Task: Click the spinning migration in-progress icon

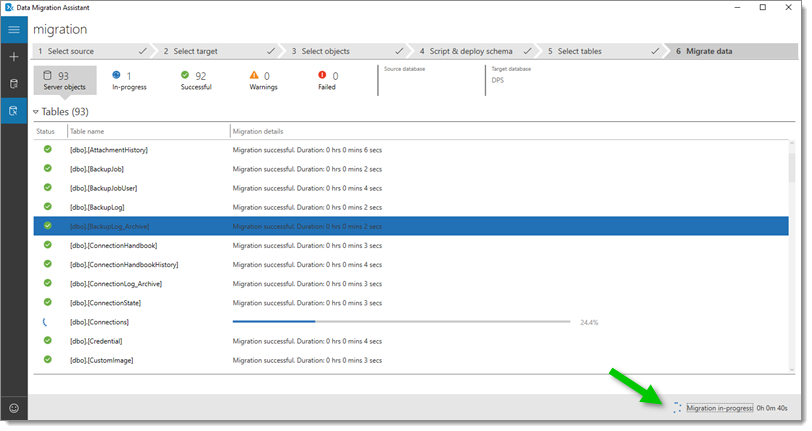Action: tap(677, 408)
